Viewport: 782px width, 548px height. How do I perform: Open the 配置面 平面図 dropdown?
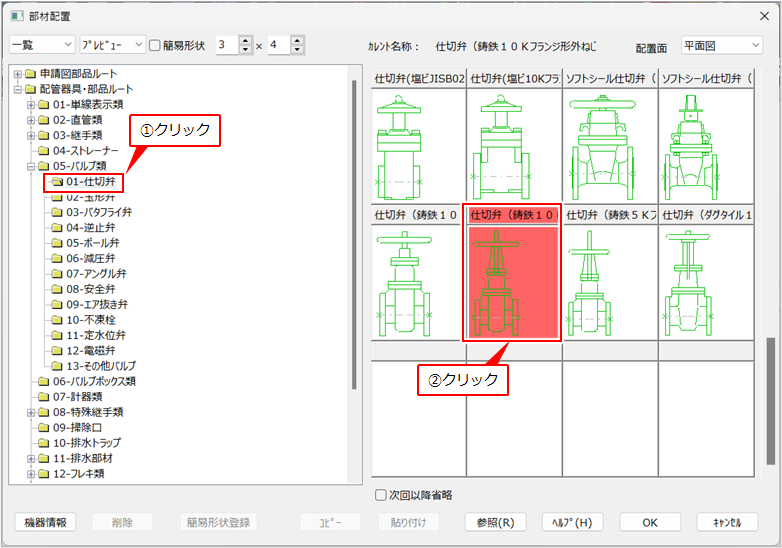pos(720,45)
